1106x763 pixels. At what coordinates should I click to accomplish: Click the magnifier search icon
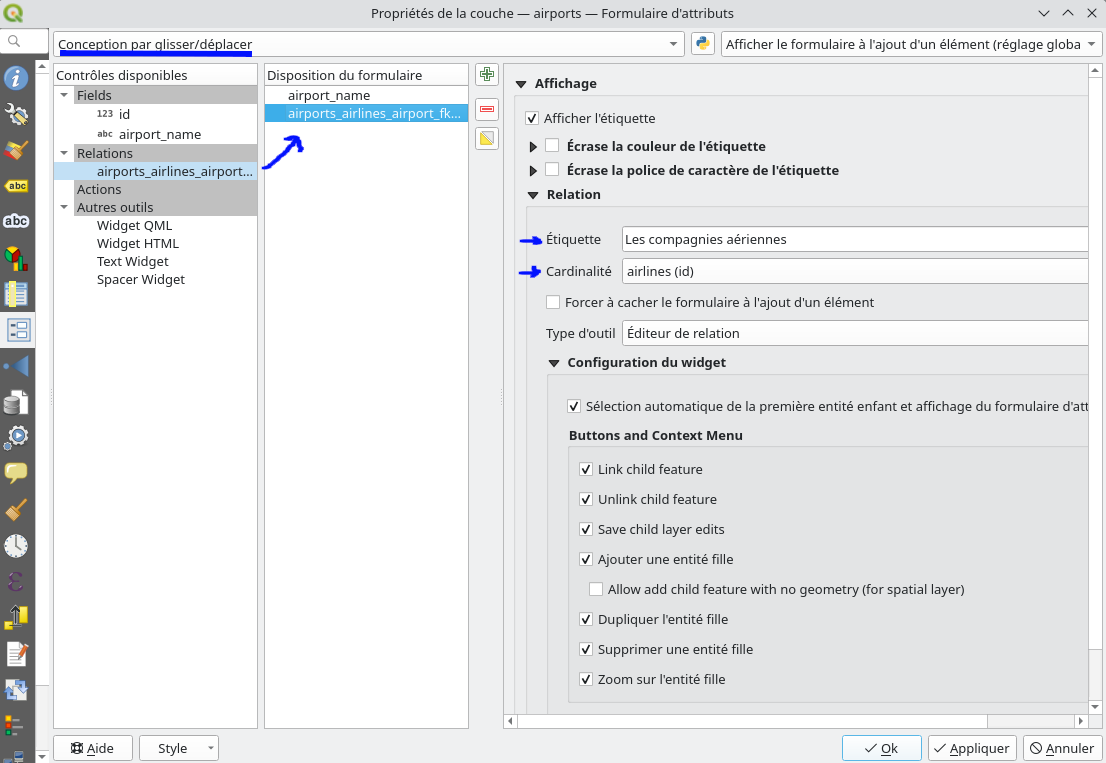tap(14, 41)
